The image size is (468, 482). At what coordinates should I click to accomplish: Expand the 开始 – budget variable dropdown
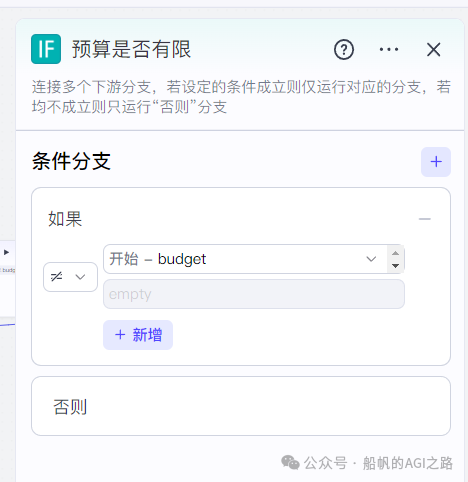(245, 259)
